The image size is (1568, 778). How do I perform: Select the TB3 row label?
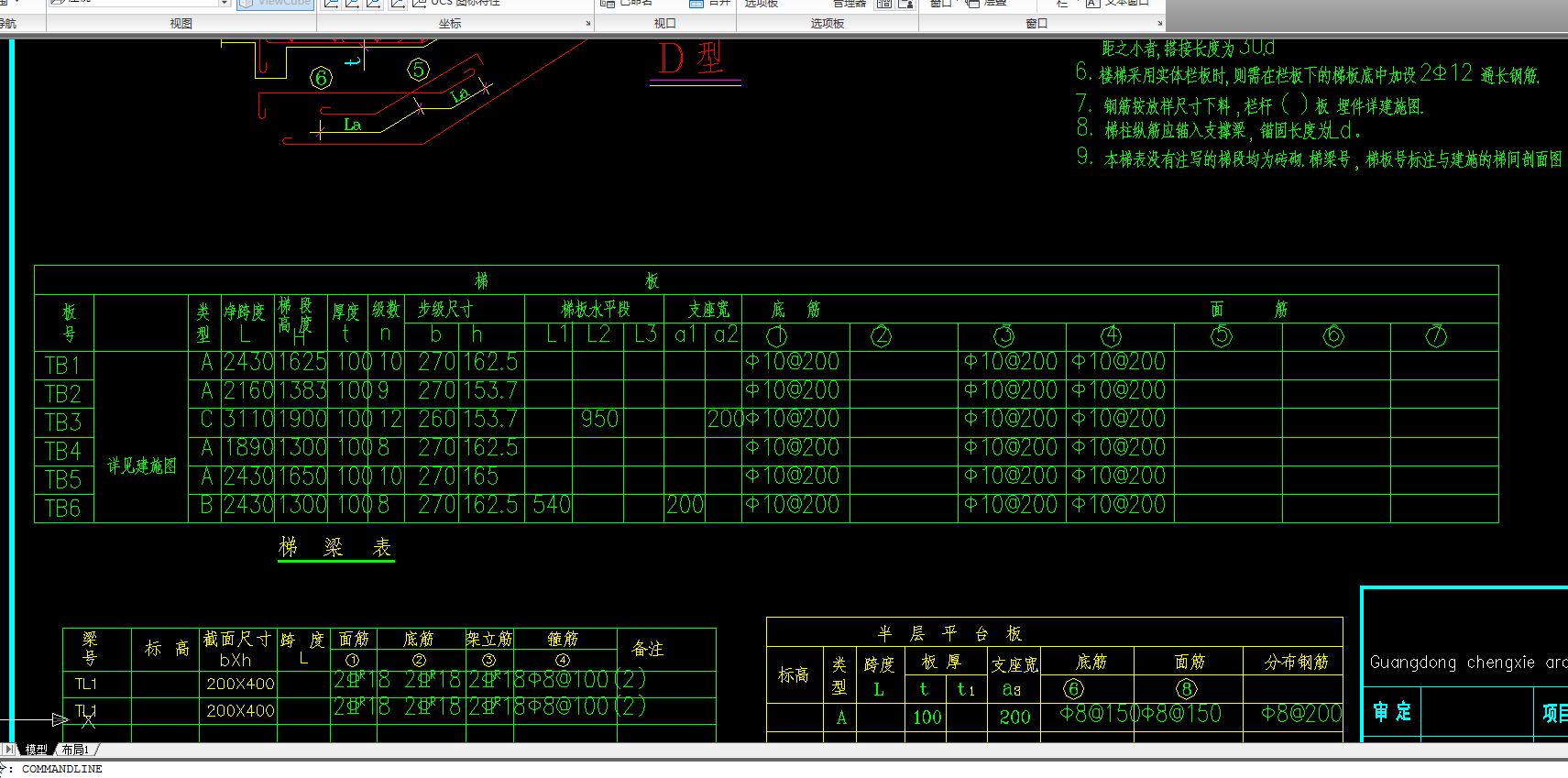pyautogui.click(x=62, y=422)
